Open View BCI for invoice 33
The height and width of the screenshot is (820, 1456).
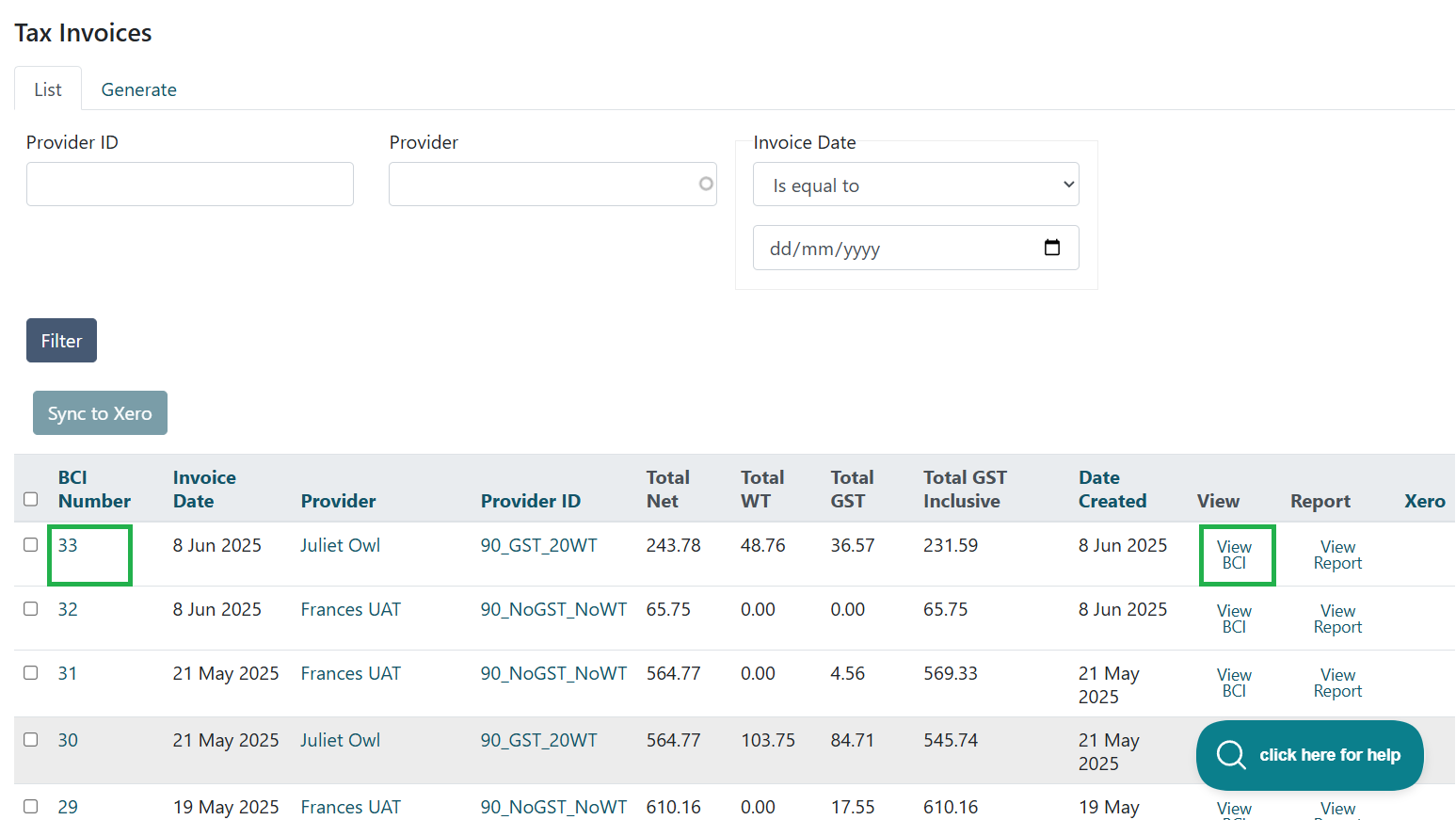[1234, 555]
